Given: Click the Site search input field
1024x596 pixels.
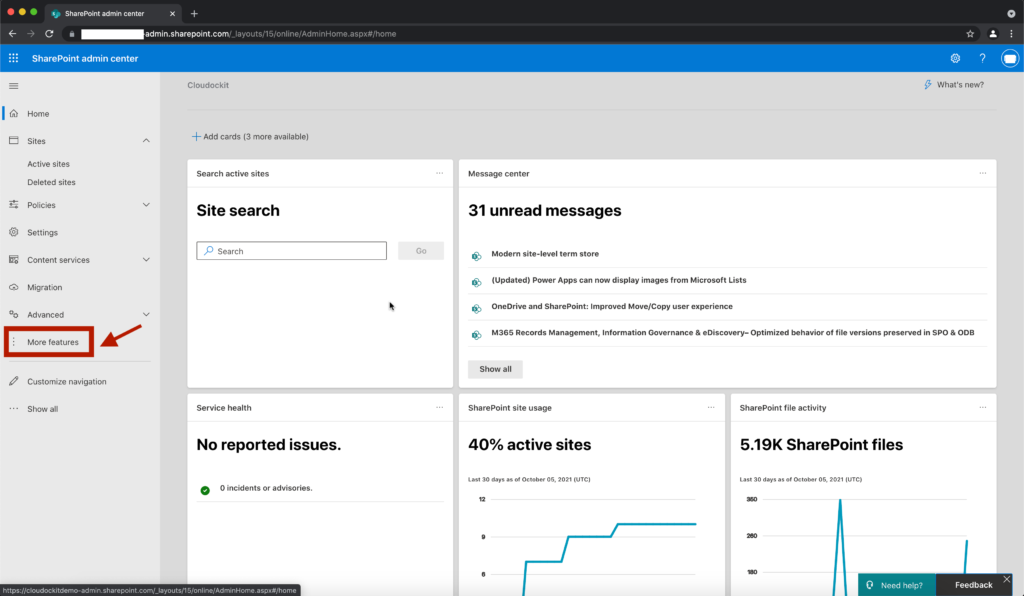Looking at the screenshot, I should [291, 251].
